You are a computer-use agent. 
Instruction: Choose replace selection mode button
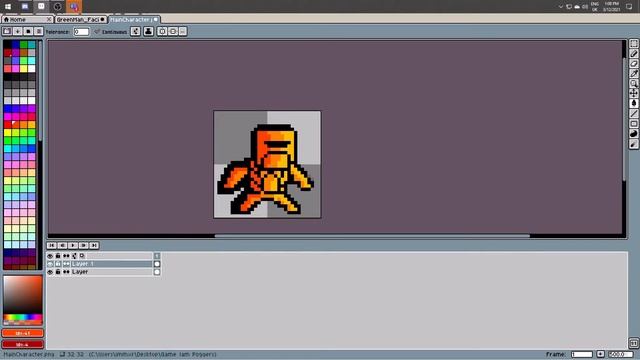pyautogui.click(x=7, y=31)
